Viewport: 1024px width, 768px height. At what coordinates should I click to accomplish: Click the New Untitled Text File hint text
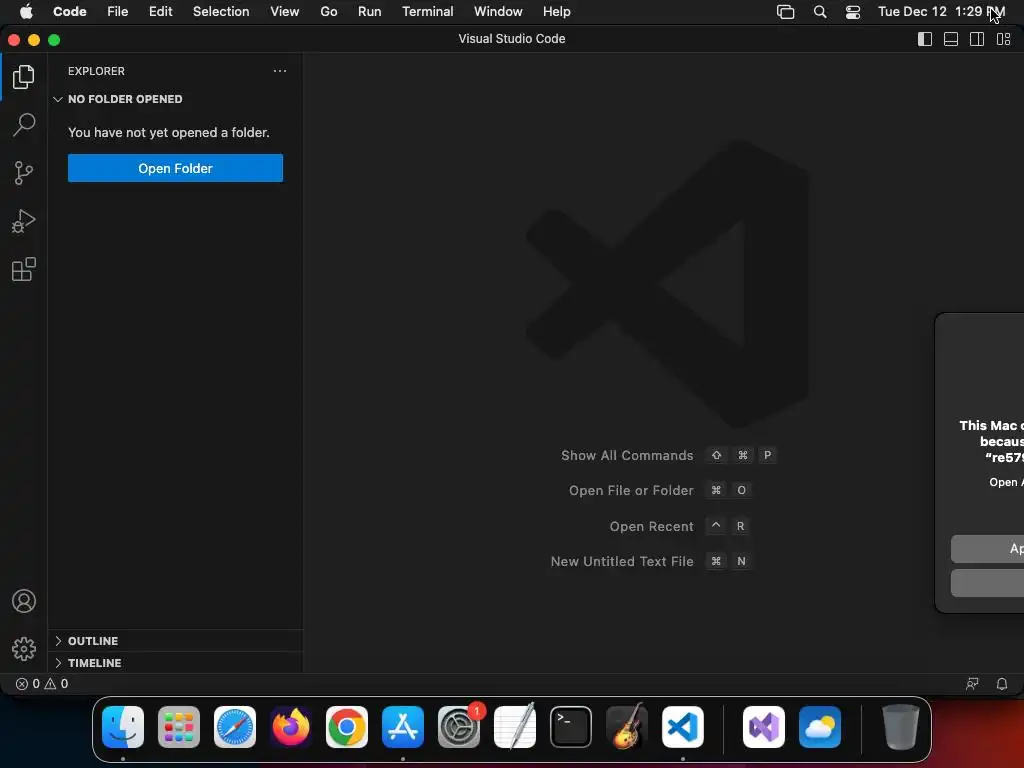(622, 561)
